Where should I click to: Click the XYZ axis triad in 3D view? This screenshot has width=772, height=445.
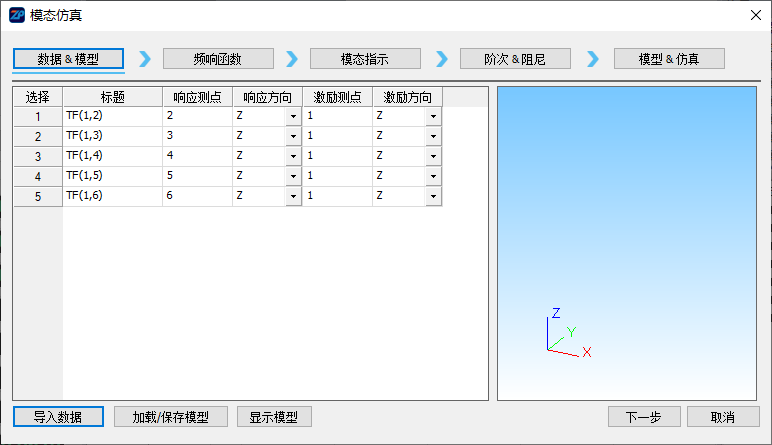(x=569, y=333)
